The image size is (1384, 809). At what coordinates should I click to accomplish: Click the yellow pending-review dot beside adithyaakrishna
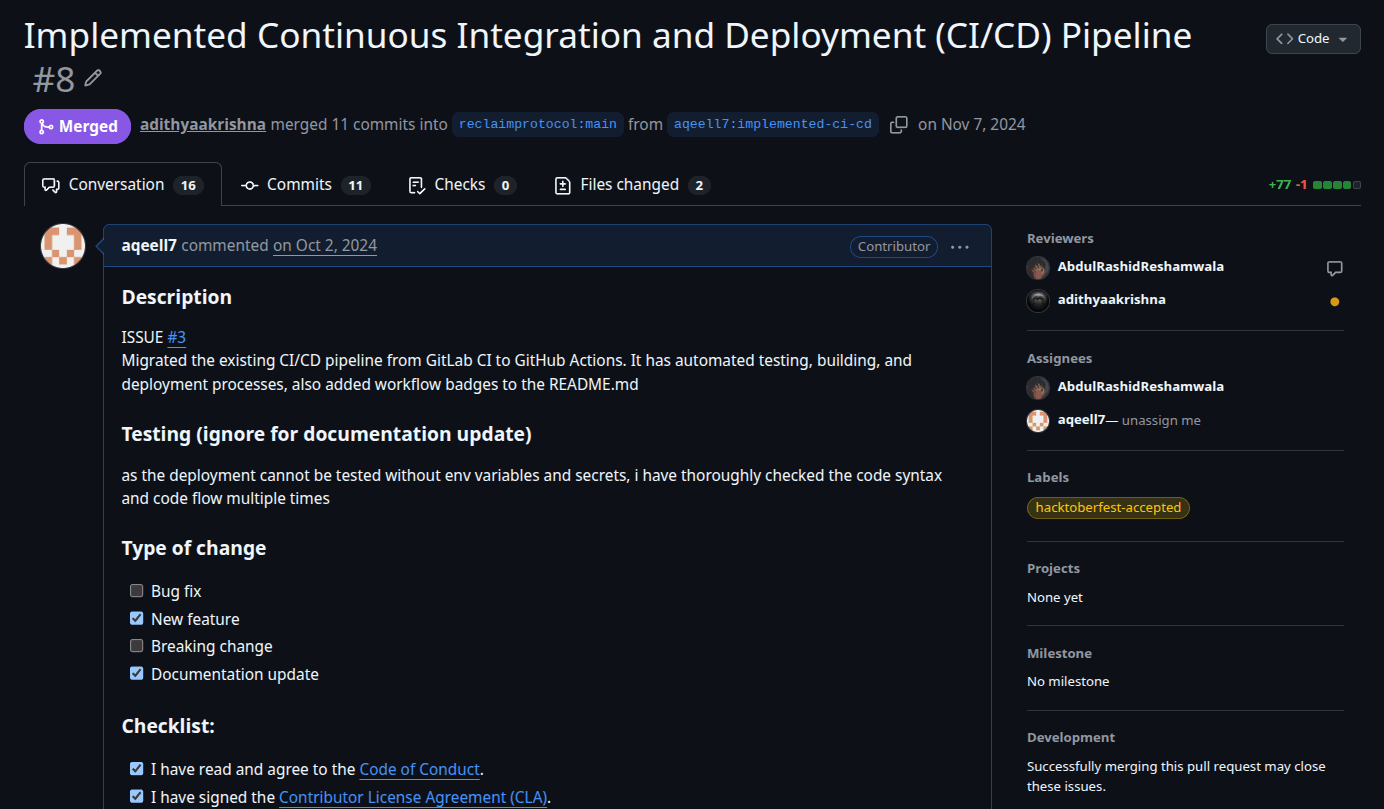click(x=1335, y=300)
